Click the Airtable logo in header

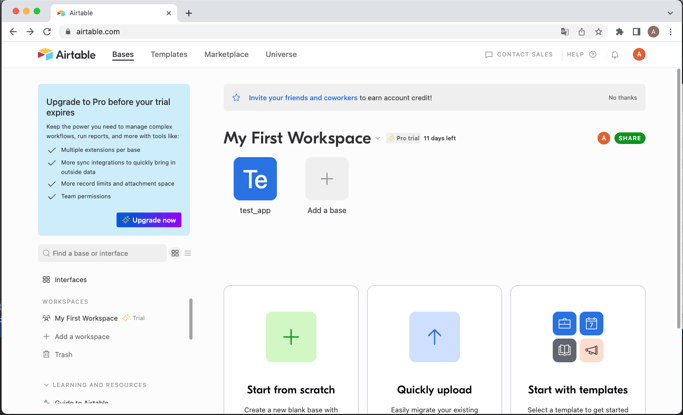click(66, 54)
